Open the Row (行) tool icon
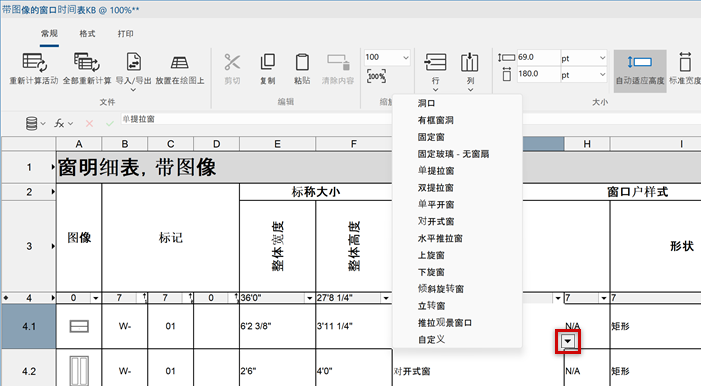The height and width of the screenshot is (386, 701). (x=435, y=62)
